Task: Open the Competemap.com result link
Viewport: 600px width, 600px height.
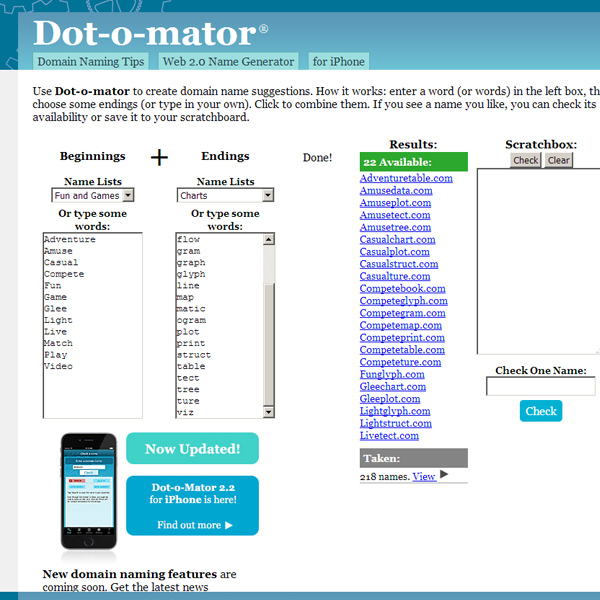Action: pos(401,325)
